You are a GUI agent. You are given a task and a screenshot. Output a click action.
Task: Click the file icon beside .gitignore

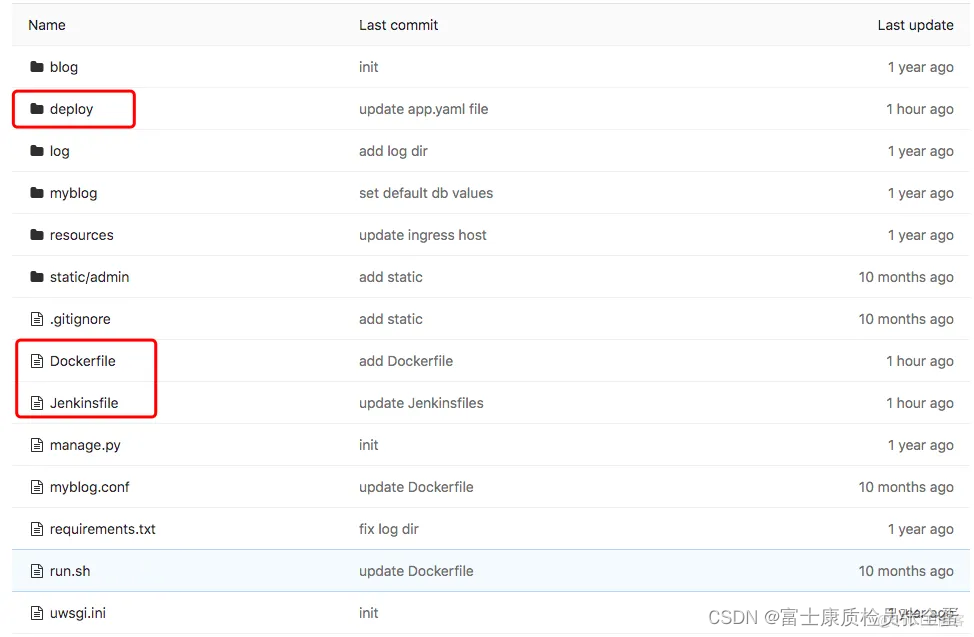pyautogui.click(x=37, y=319)
